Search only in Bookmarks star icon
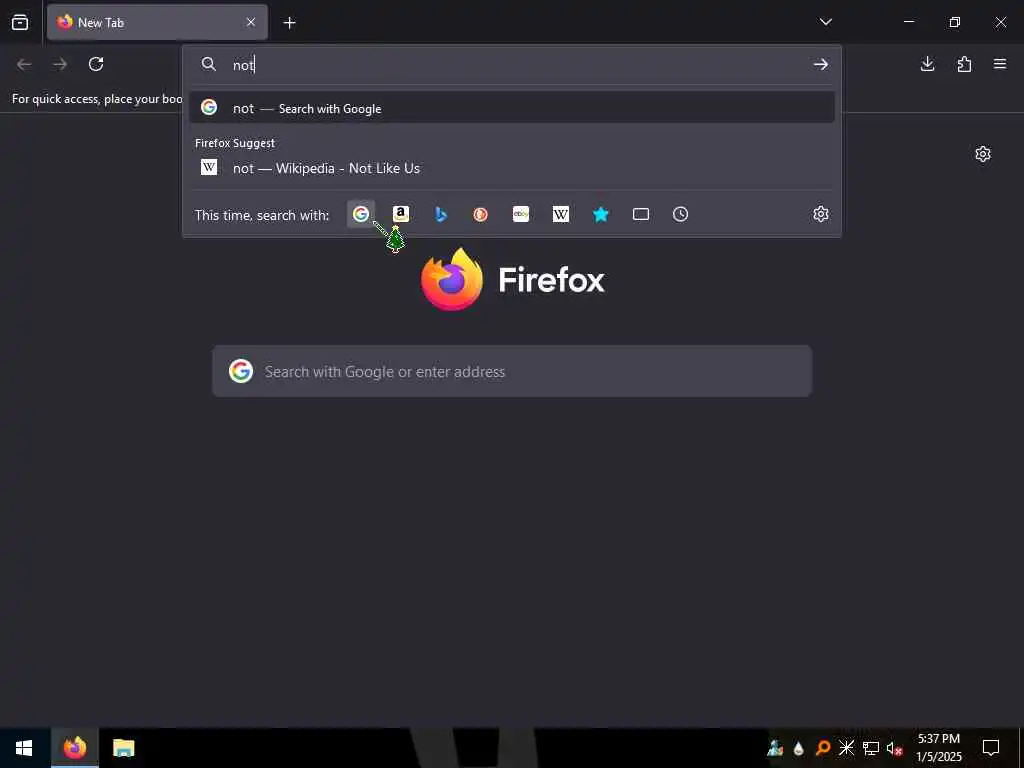Screen dimensions: 1024x768 pos(601,214)
